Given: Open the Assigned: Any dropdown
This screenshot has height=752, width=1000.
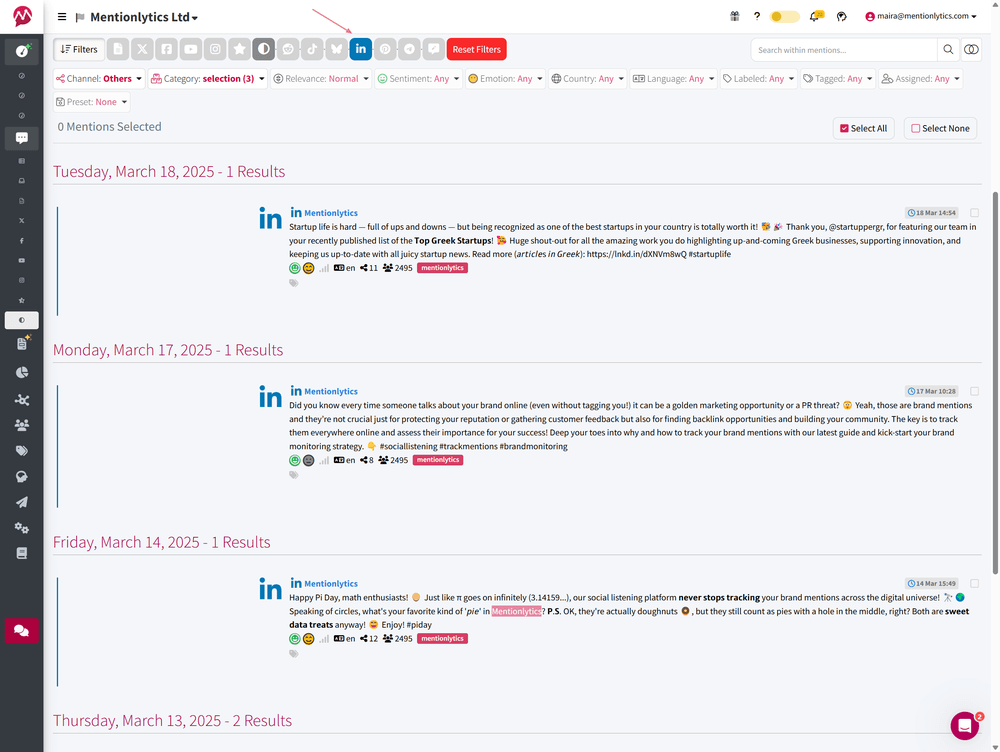Looking at the screenshot, I should point(920,78).
